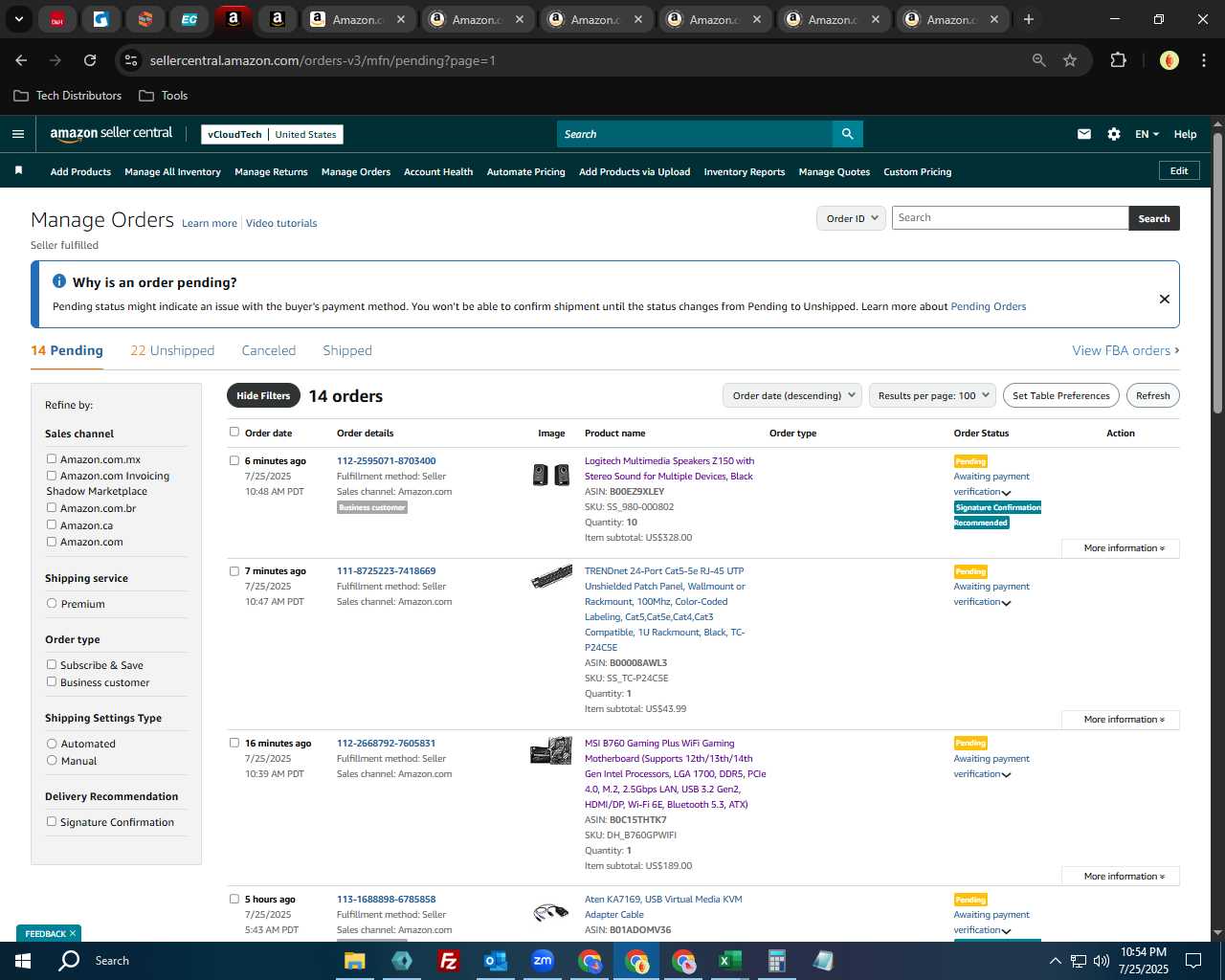1225x980 pixels.
Task: Open the tab search dropdown arrow
Action: pos(18,19)
